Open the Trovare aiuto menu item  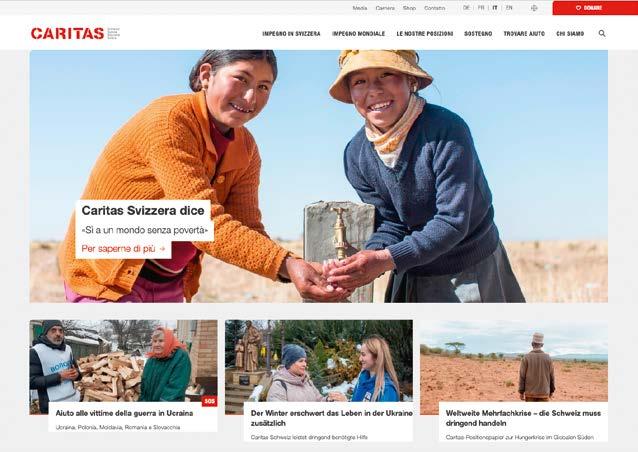coord(524,34)
